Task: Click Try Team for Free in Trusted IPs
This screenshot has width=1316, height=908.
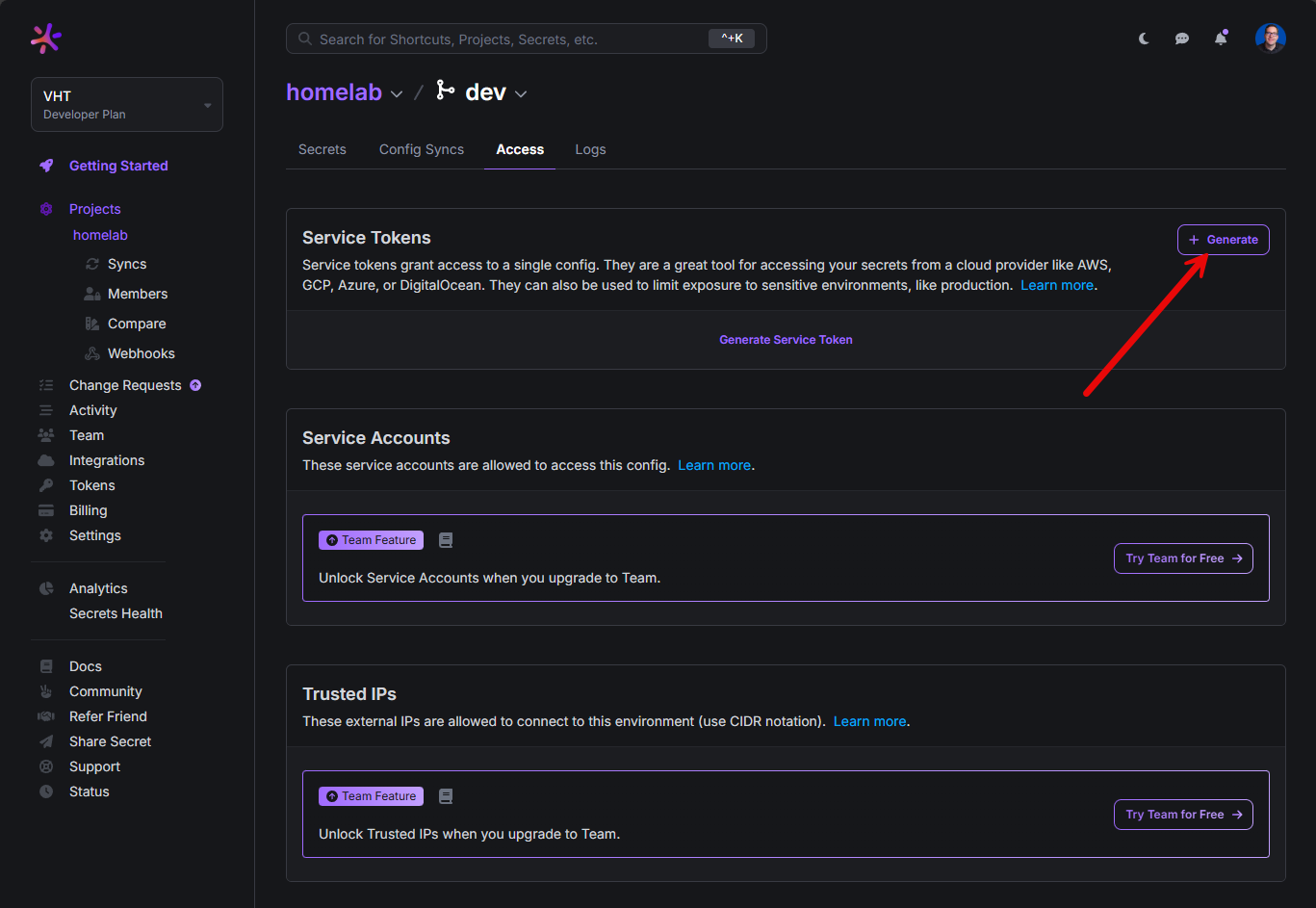Action: [x=1183, y=815]
